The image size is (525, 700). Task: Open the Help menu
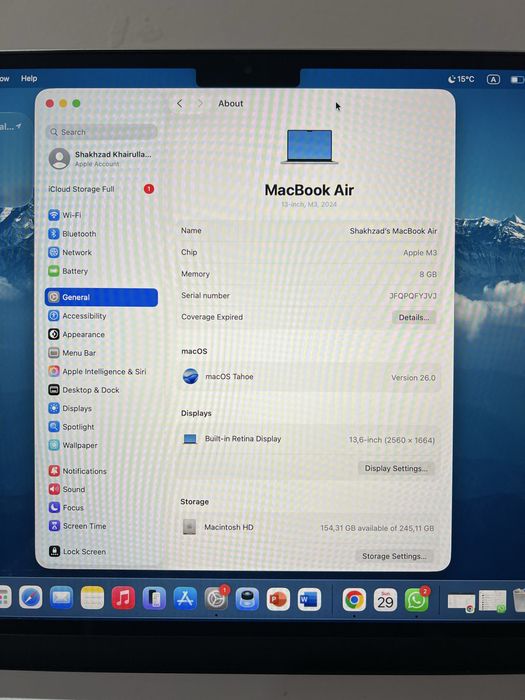[29, 79]
